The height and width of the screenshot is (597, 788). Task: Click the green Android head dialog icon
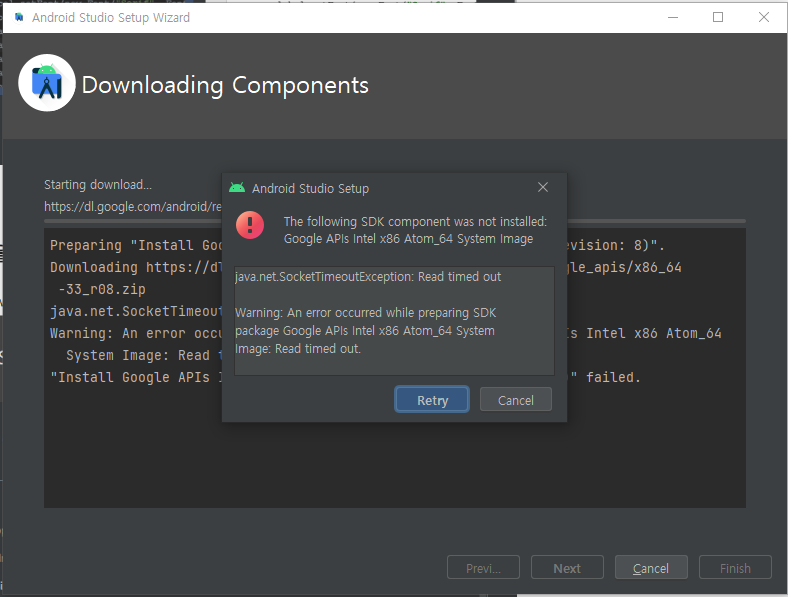237,188
